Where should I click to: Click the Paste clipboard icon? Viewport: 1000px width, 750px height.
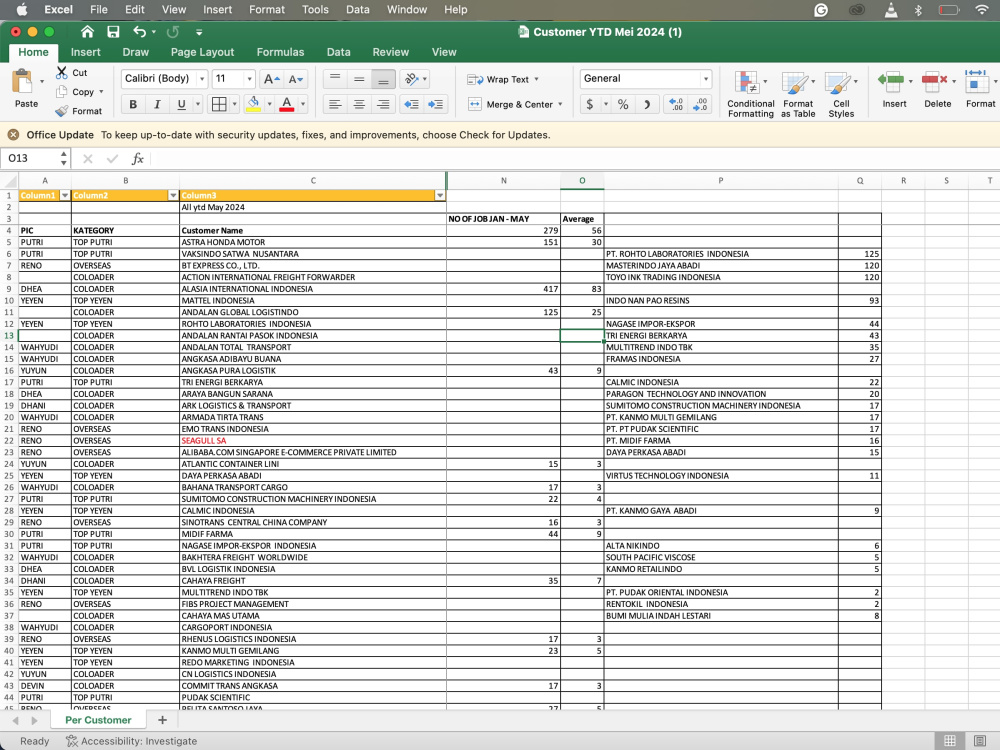(x=22, y=82)
